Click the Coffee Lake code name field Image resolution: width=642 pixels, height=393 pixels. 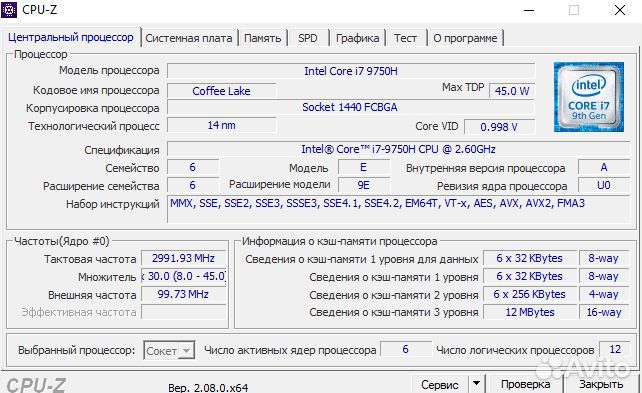point(222,91)
